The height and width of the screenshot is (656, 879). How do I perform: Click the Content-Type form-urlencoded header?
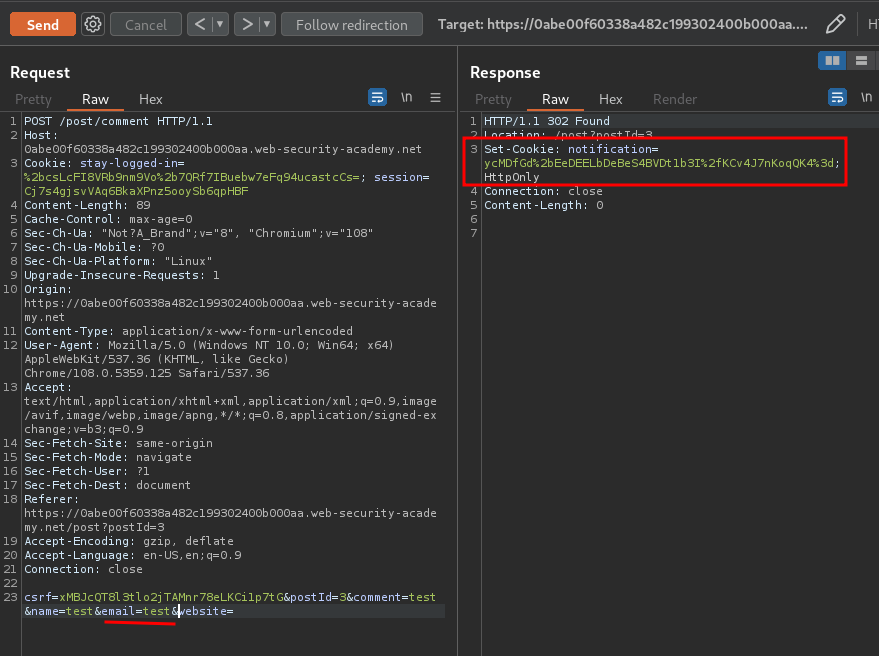188,331
